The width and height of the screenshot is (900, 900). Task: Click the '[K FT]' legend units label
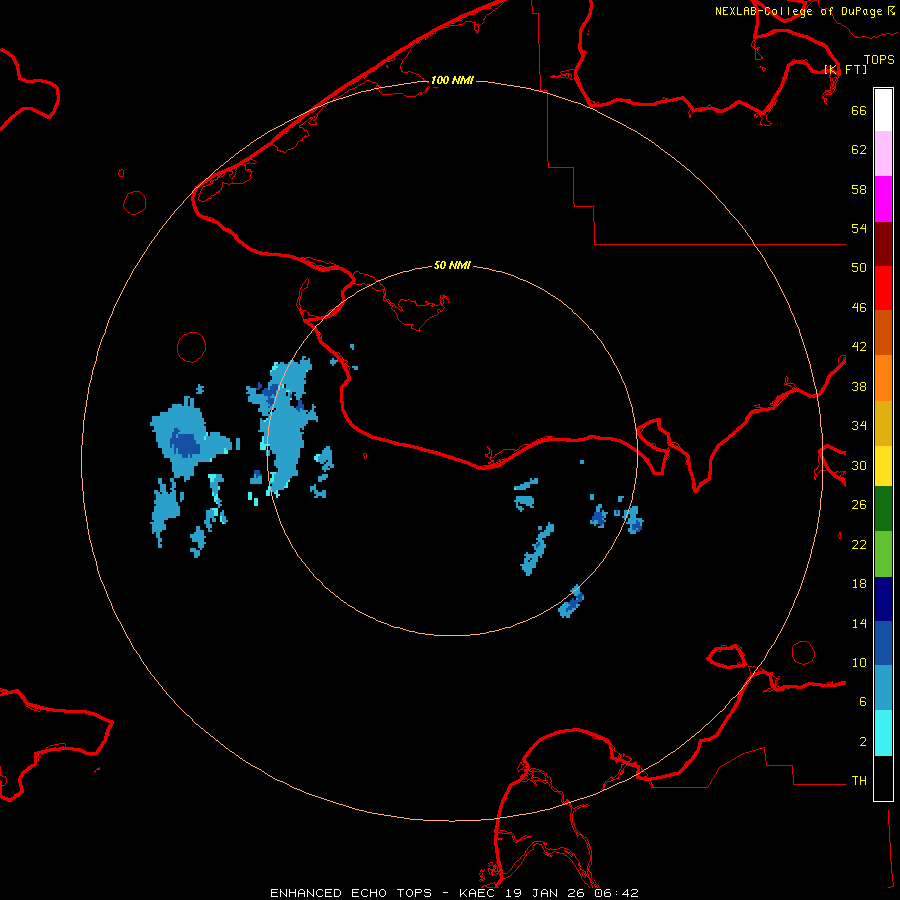845,69
